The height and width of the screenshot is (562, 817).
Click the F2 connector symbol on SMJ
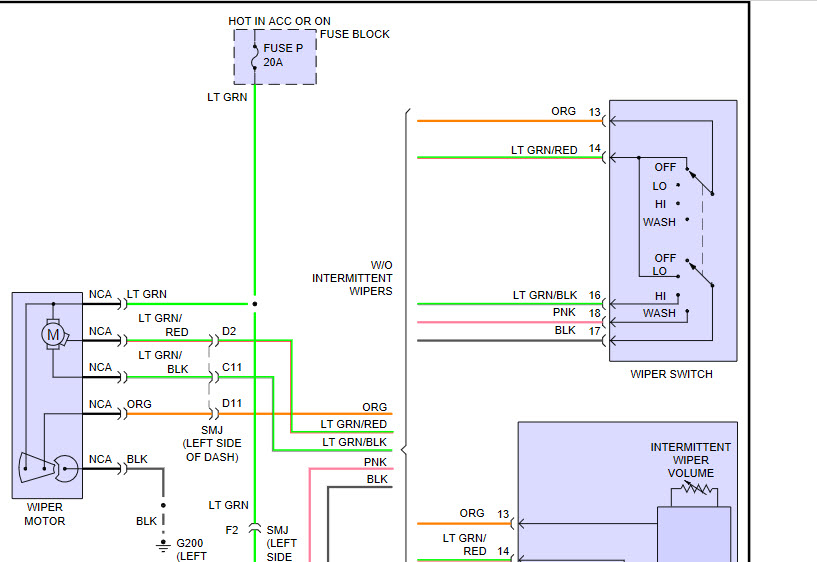(x=254, y=527)
